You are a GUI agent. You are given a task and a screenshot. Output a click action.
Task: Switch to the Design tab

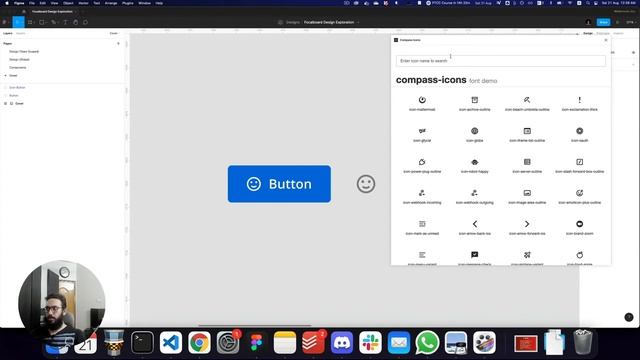(x=588, y=33)
